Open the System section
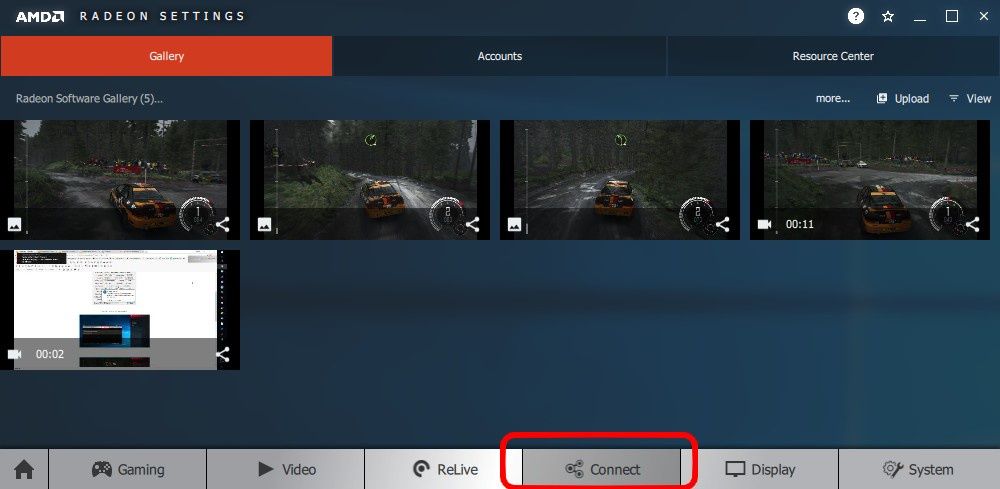Viewport: 1000px width, 489px height. pos(919,469)
